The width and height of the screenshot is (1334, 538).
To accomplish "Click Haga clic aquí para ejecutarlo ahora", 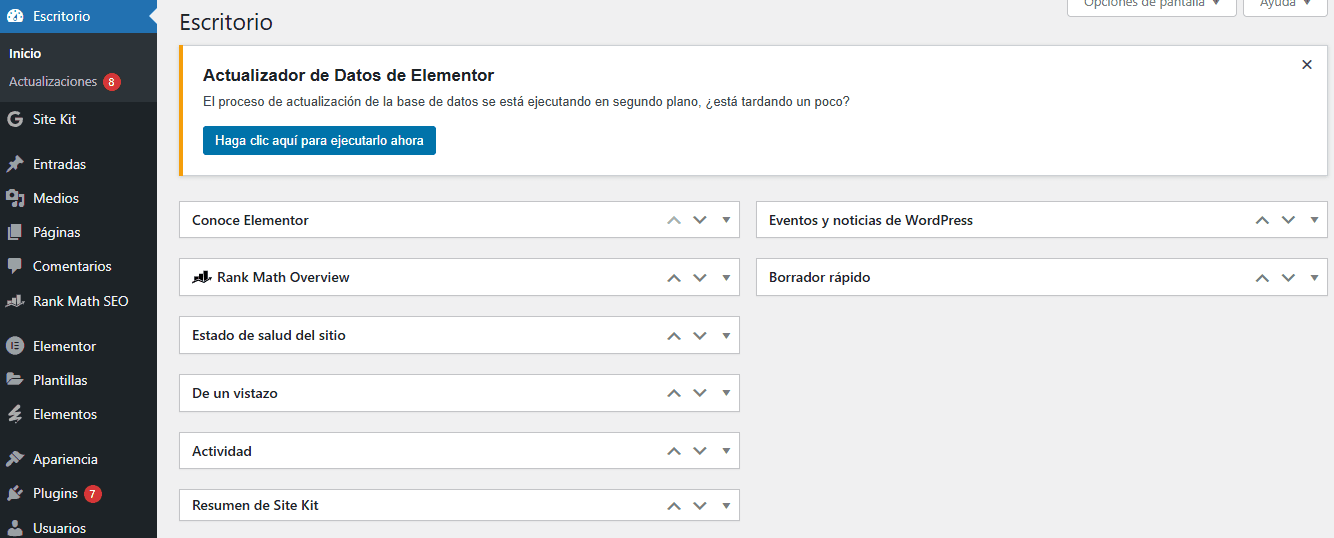I will (x=319, y=141).
